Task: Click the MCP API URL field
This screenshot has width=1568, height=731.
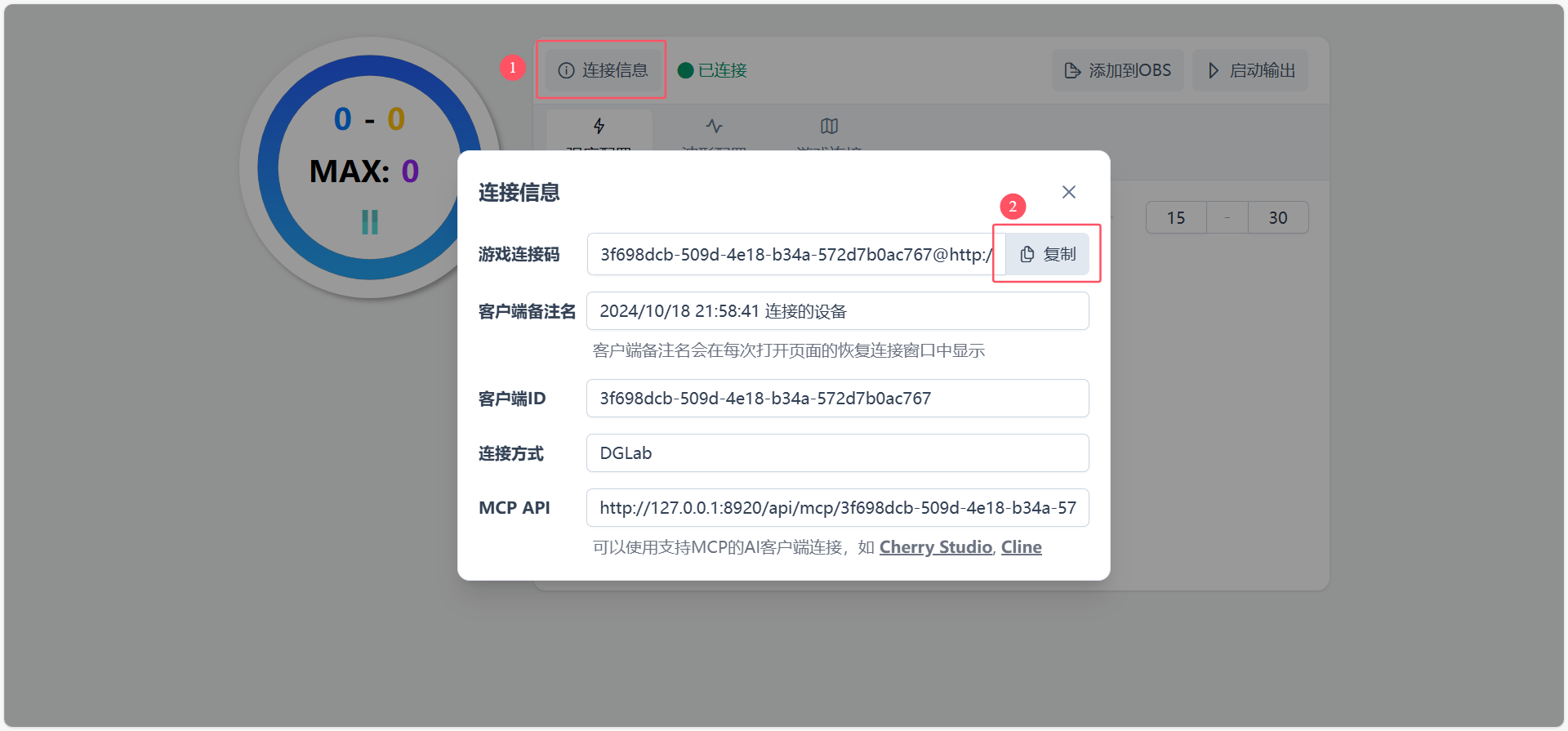Action: (x=838, y=508)
